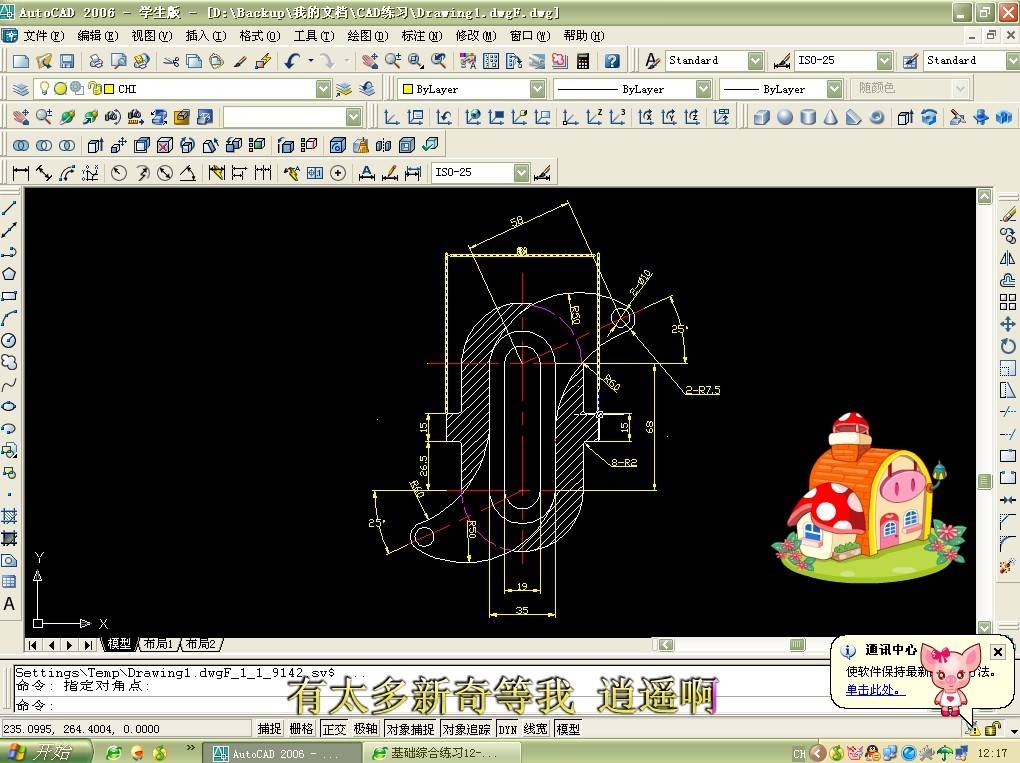Image resolution: width=1020 pixels, height=763 pixels.
Task: Open the 视图(V) menu
Action: tap(152, 36)
